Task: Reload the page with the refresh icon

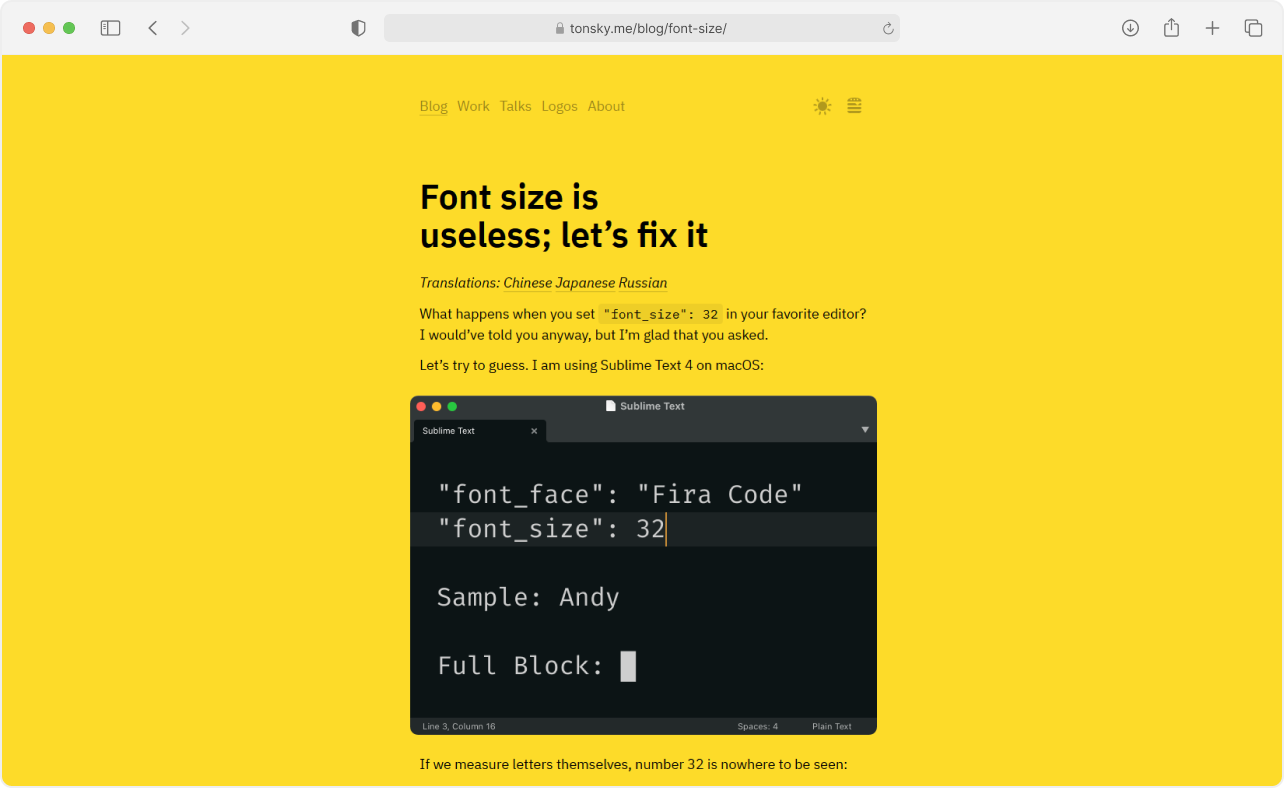Action: tap(888, 29)
